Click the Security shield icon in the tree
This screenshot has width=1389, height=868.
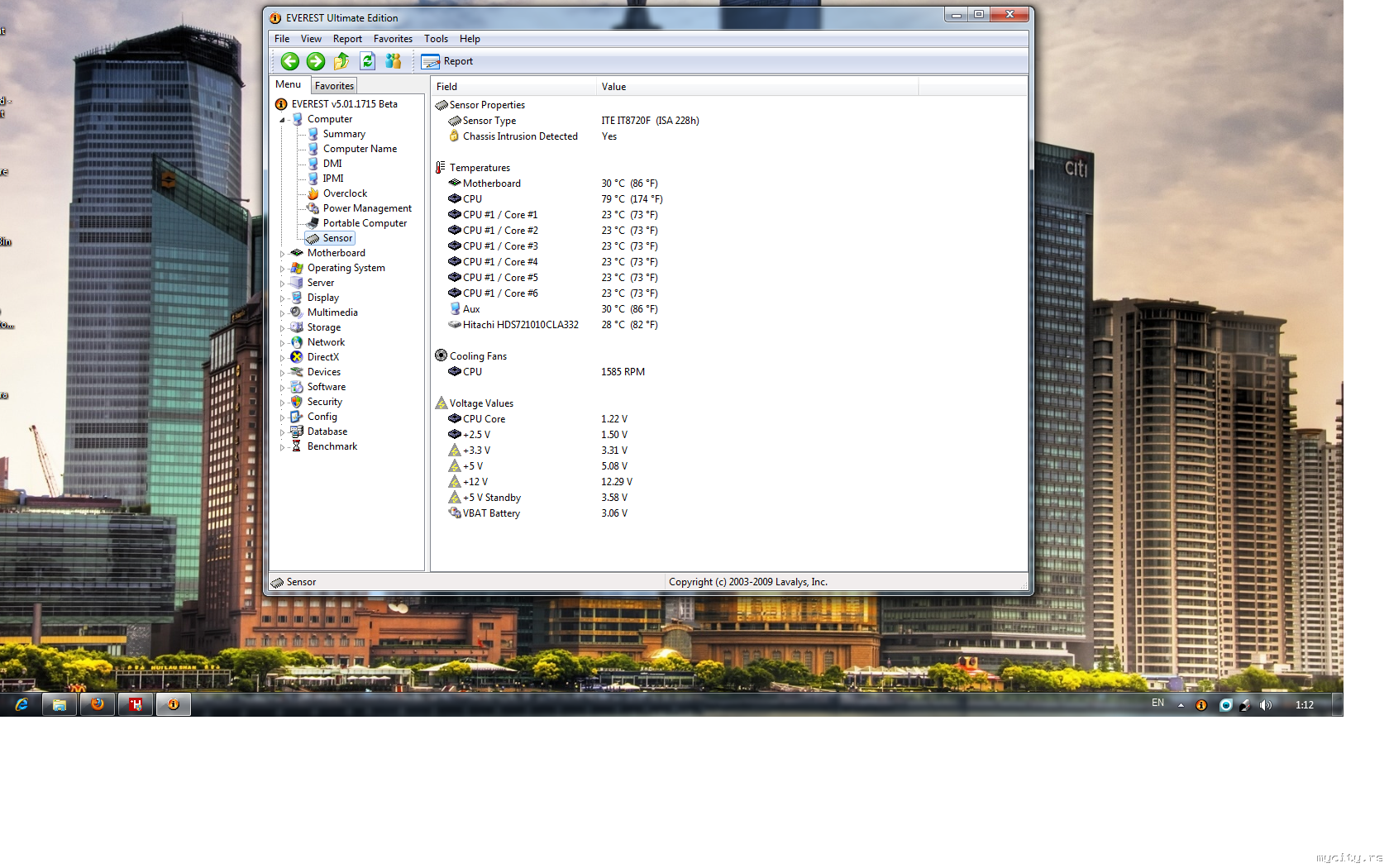297,402
